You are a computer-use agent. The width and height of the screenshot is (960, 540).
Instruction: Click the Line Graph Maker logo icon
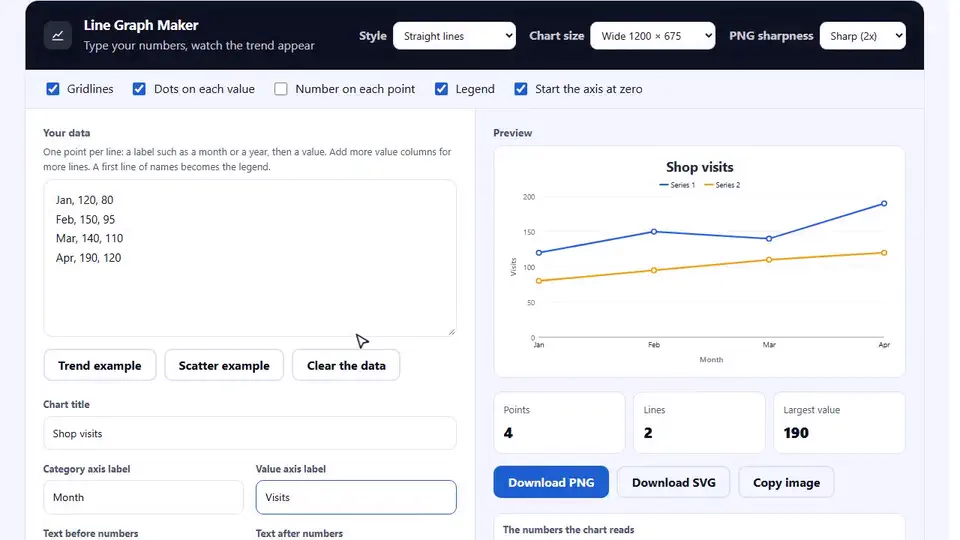point(58,36)
